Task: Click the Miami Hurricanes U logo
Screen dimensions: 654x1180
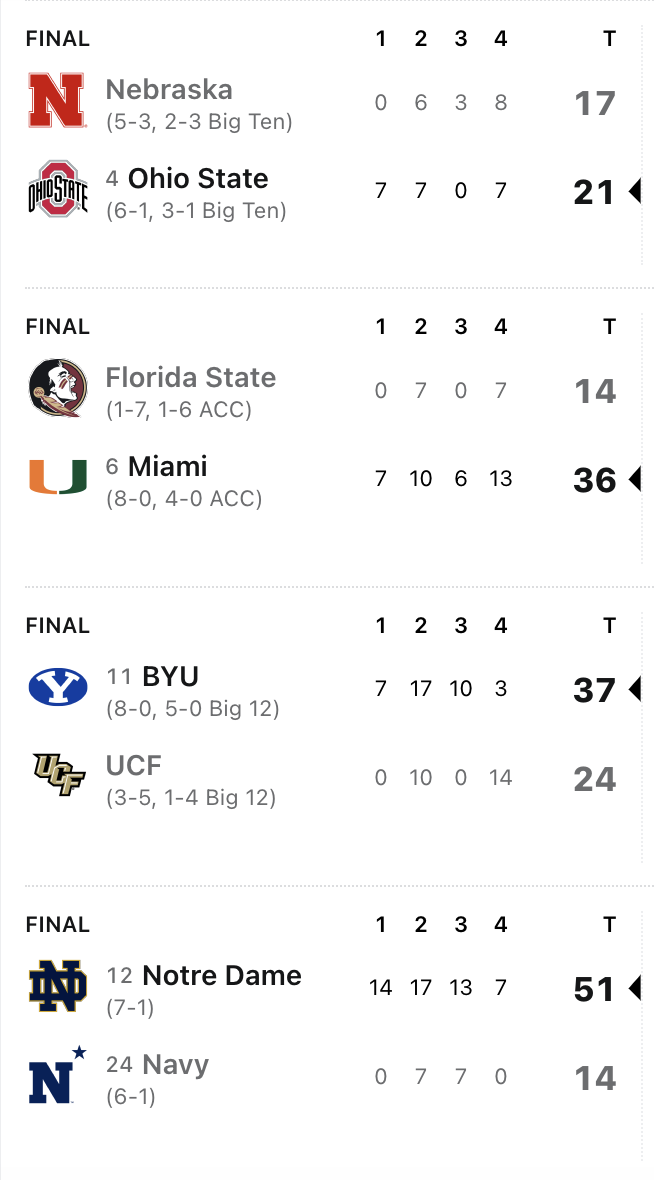Action: (x=57, y=477)
